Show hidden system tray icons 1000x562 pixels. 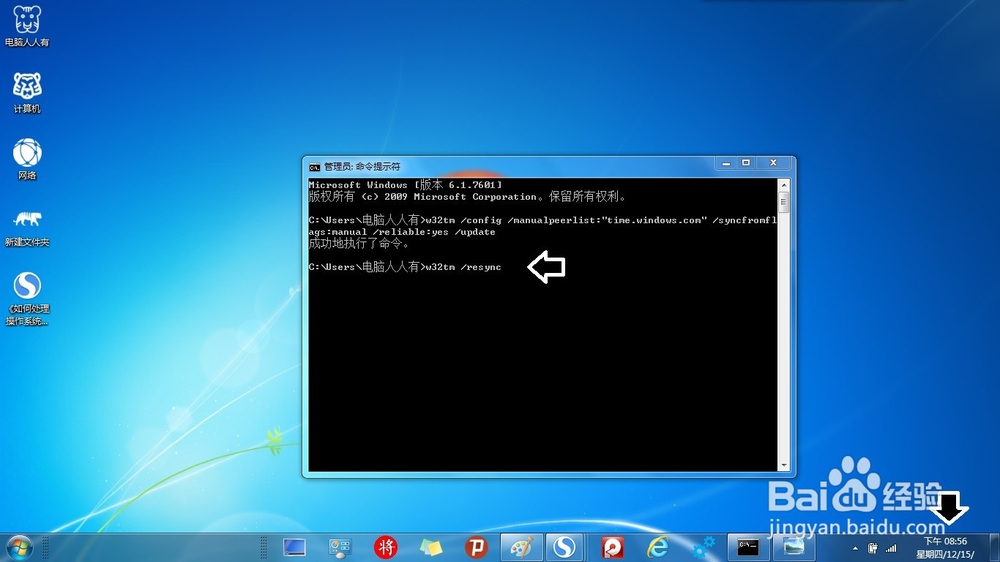(855, 548)
